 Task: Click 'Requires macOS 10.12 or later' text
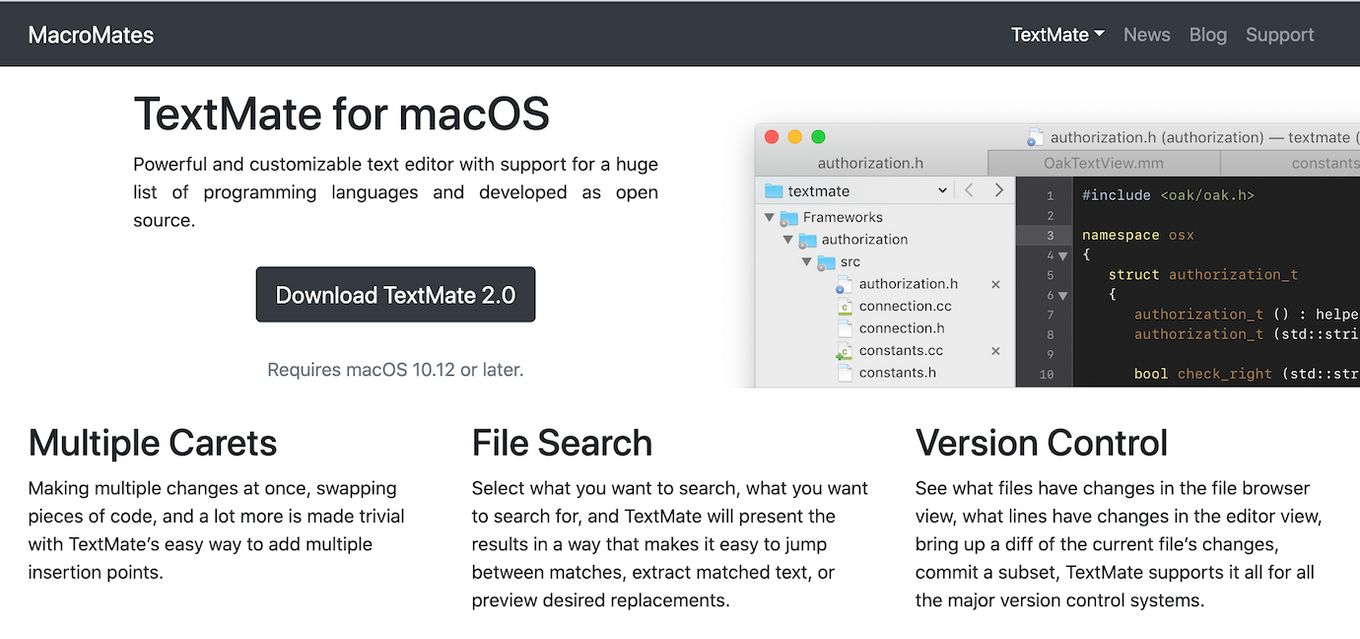395,370
